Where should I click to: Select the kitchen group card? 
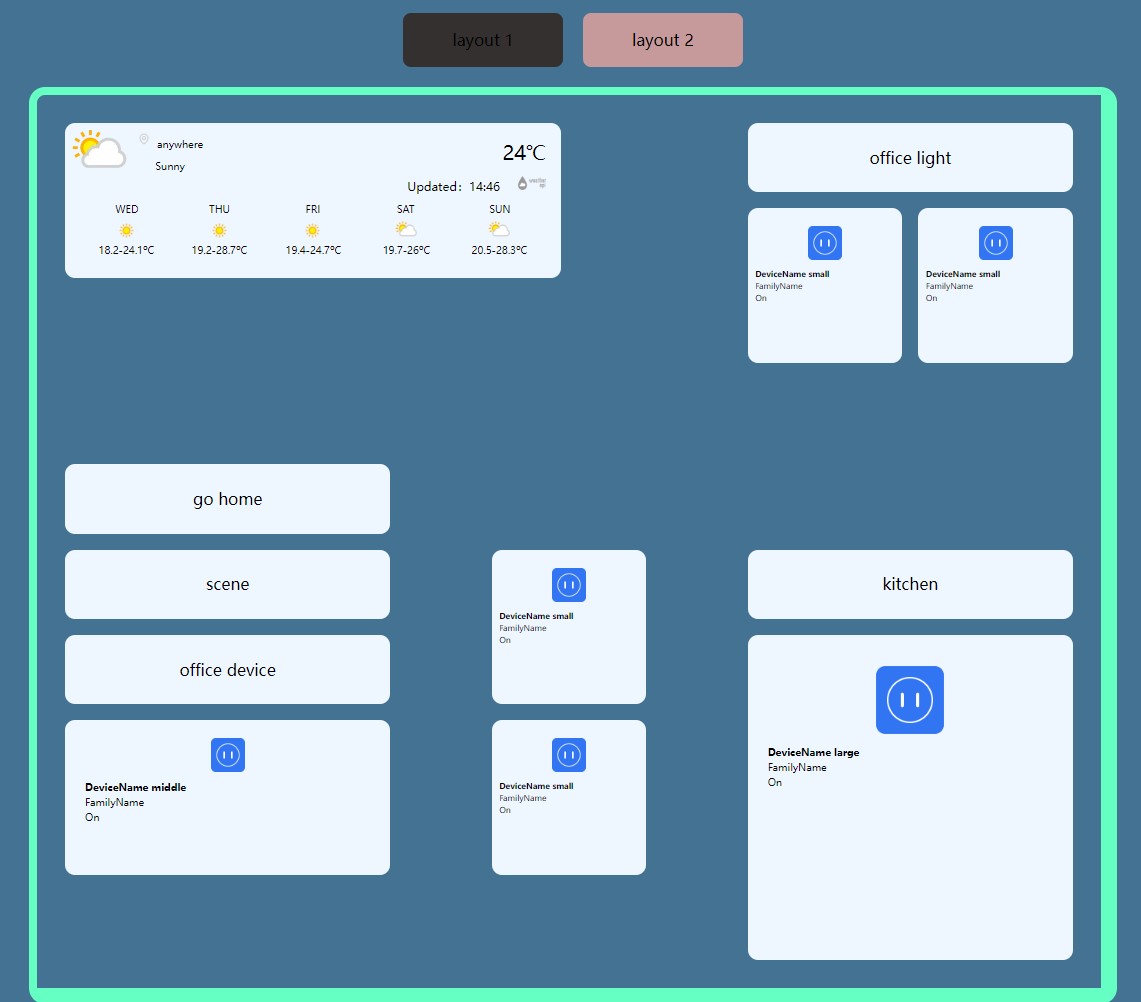click(x=910, y=584)
